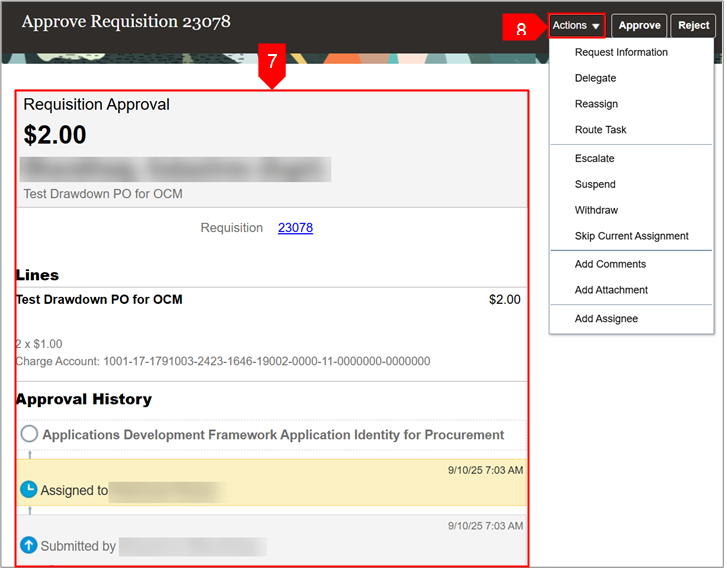Click the blue up-arrow Submitted by icon

coord(28,546)
